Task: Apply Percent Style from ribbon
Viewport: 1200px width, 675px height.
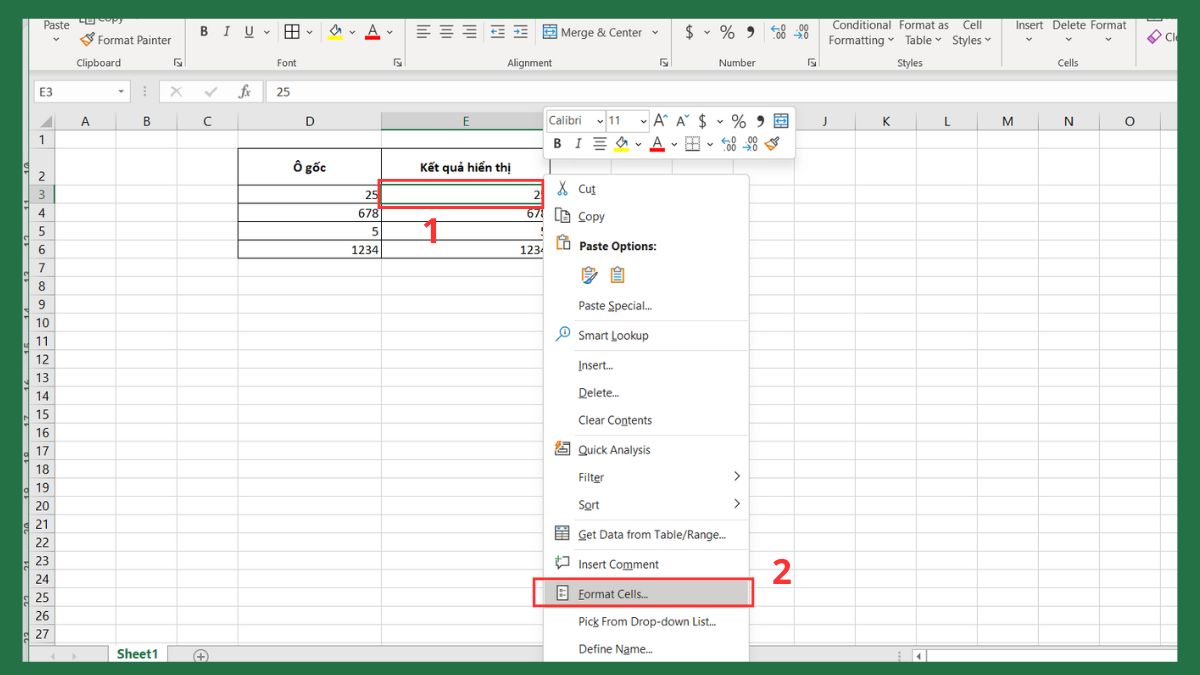Action: coord(727,32)
